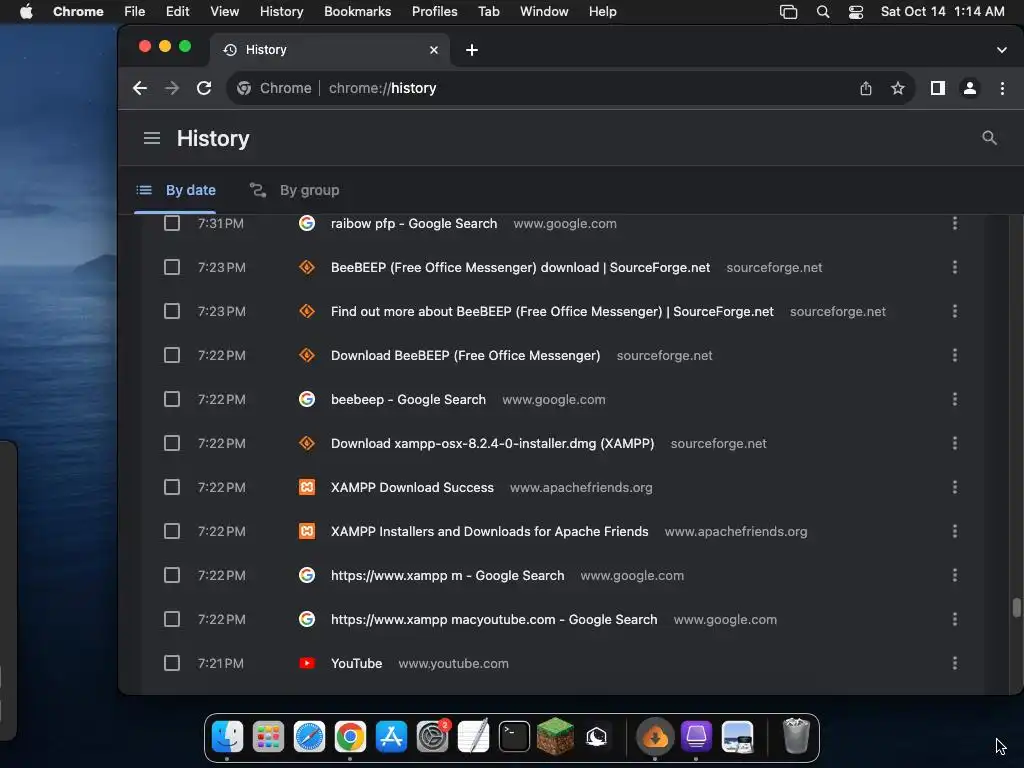Reload the history page
1024x768 pixels.
[x=204, y=88]
